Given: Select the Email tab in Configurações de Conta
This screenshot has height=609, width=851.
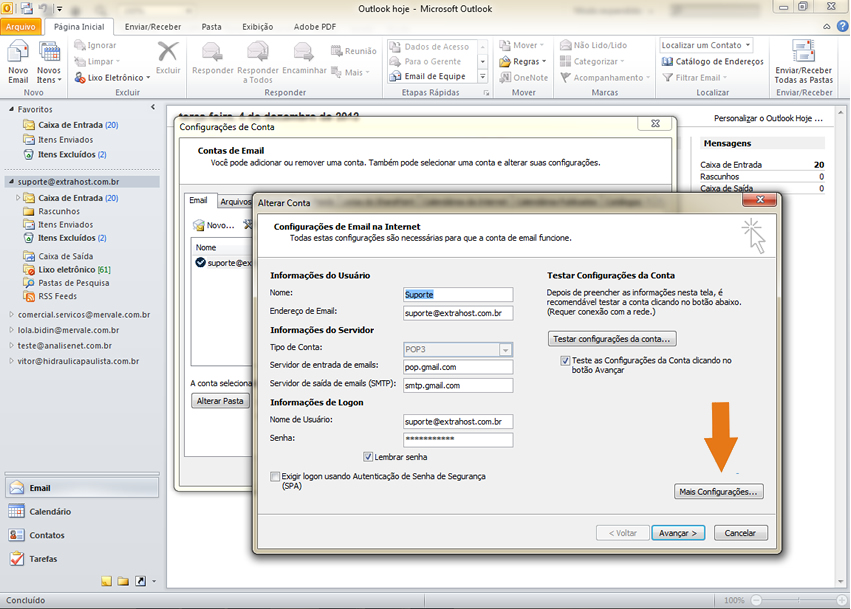Looking at the screenshot, I should pos(198,200).
